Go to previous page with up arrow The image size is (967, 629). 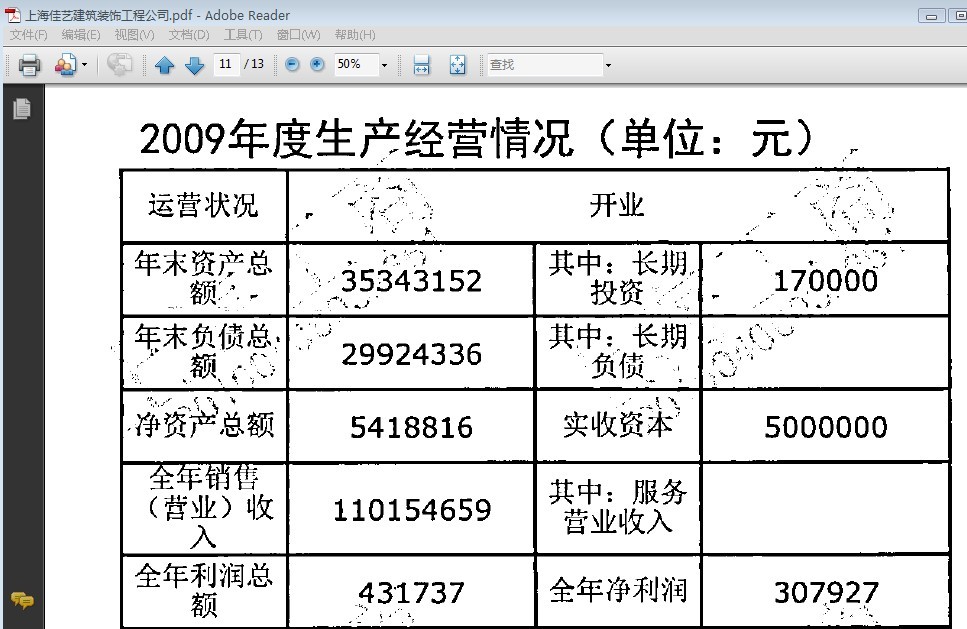click(x=165, y=65)
